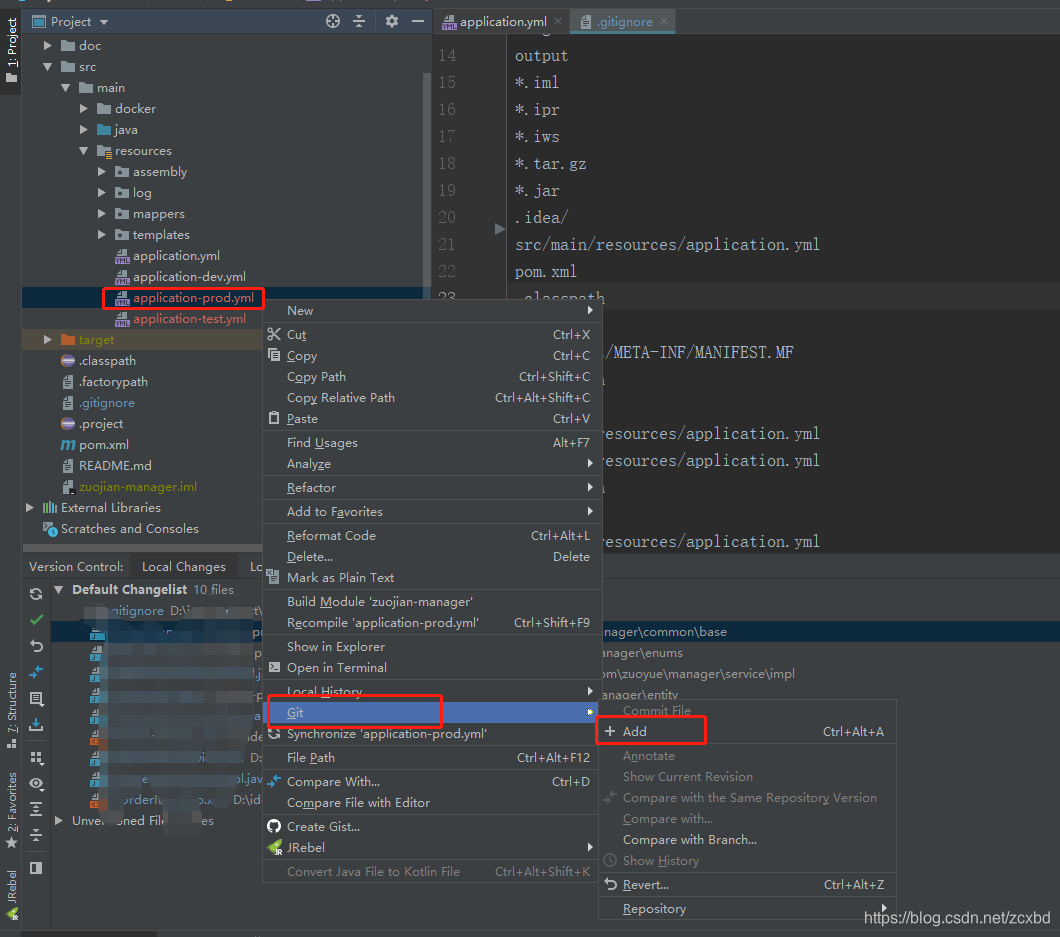The height and width of the screenshot is (937, 1060).
Task: Select pom.xml in project tree
Action: coord(103,444)
